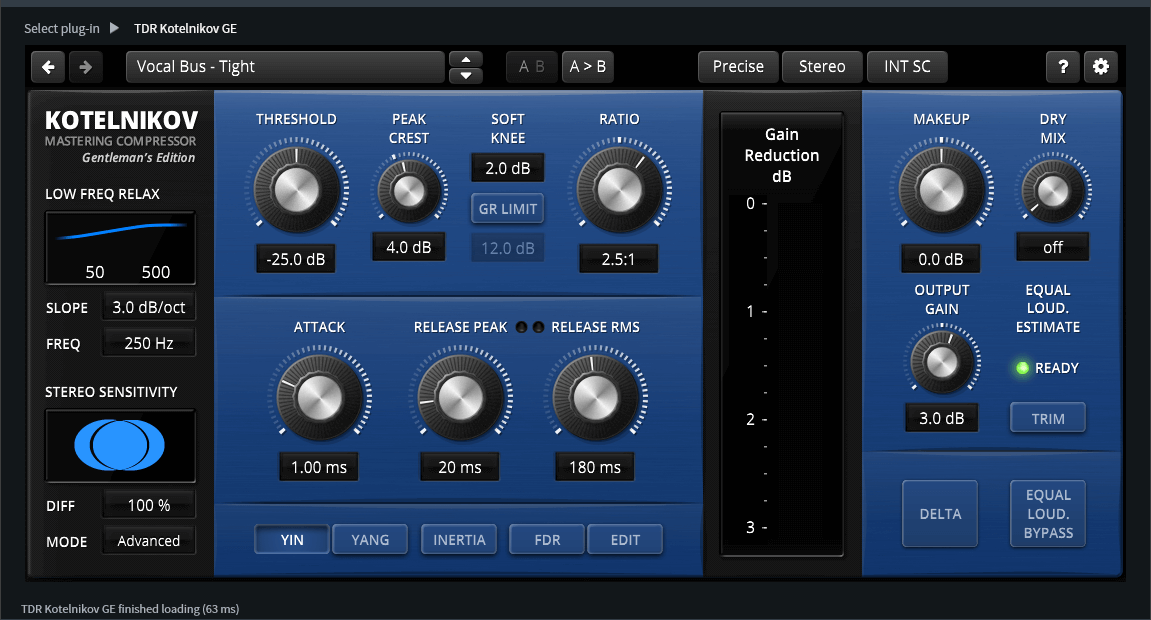Click the Diff 100 % value field
This screenshot has width=1151, height=620.
[x=149, y=505]
